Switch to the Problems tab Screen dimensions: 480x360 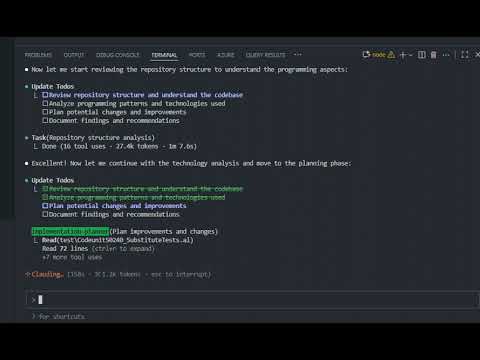pos(38,55)
